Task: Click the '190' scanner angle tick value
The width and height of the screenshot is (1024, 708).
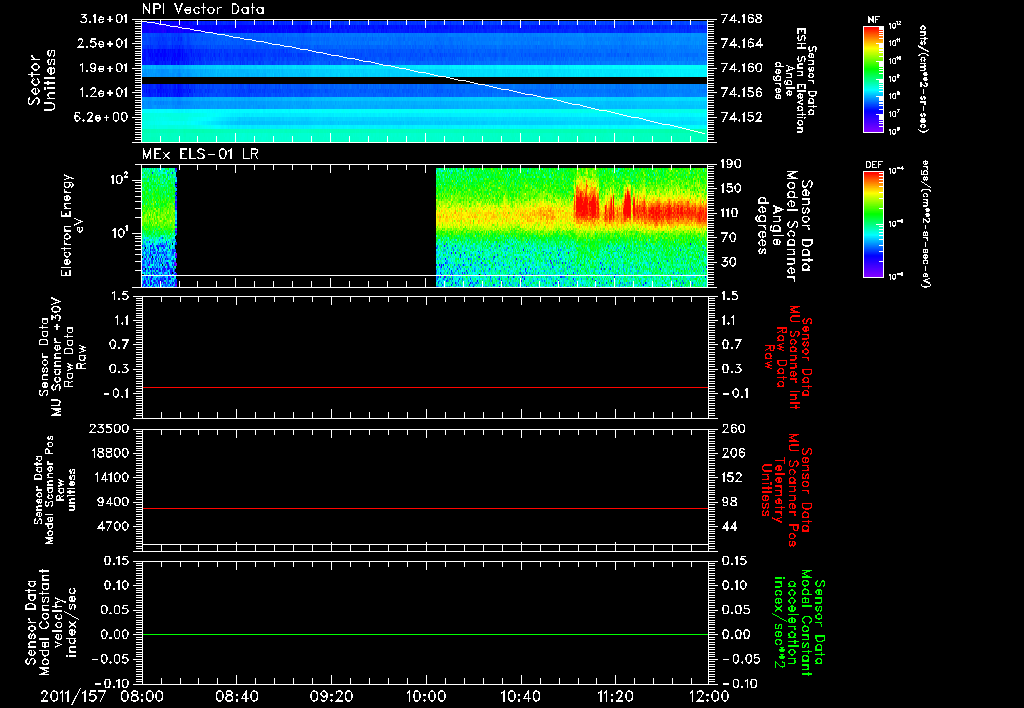Action: click(x=731, y=164)
